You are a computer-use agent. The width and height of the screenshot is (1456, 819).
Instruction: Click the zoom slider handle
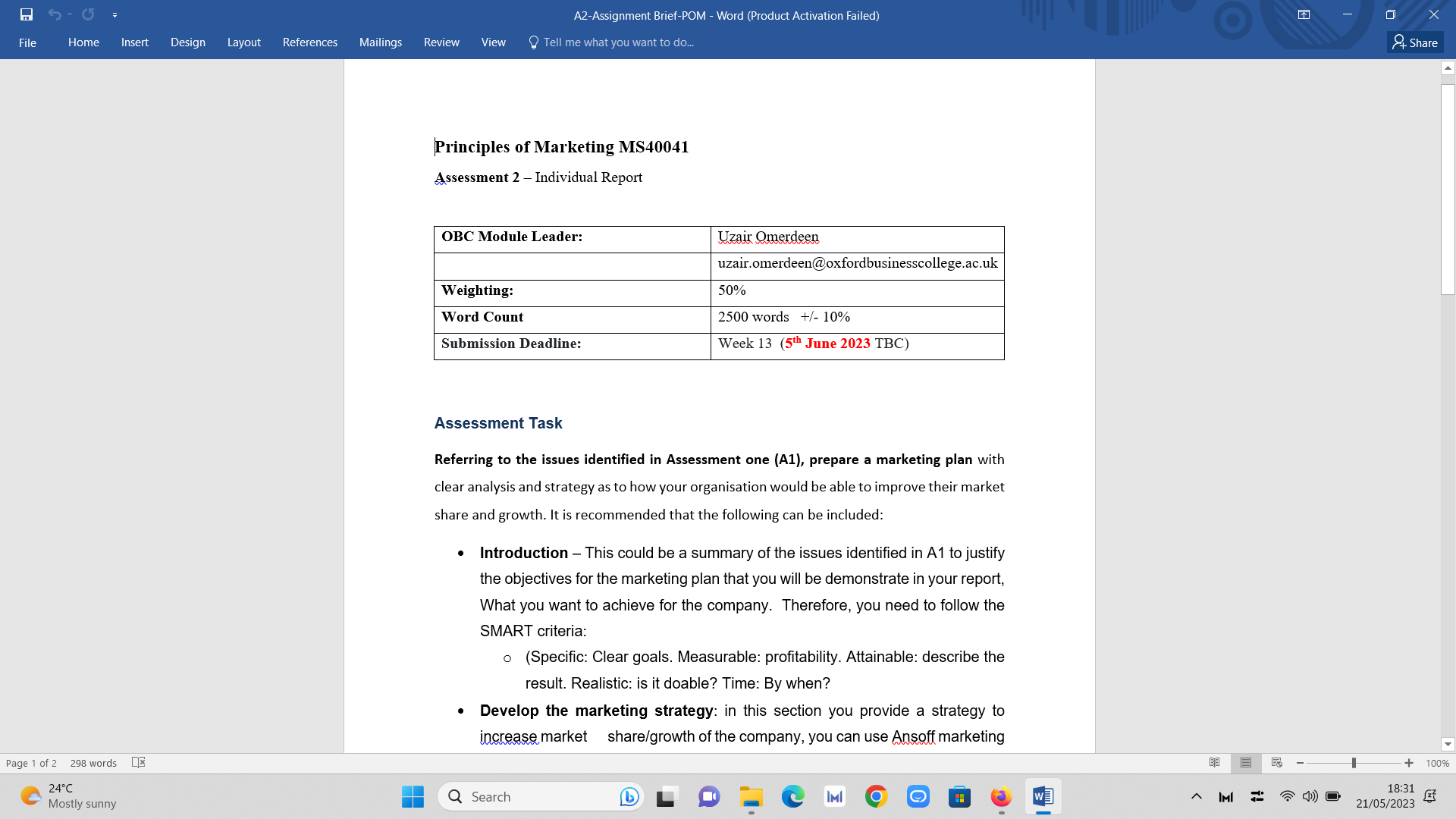click(x=1354, y=763)
